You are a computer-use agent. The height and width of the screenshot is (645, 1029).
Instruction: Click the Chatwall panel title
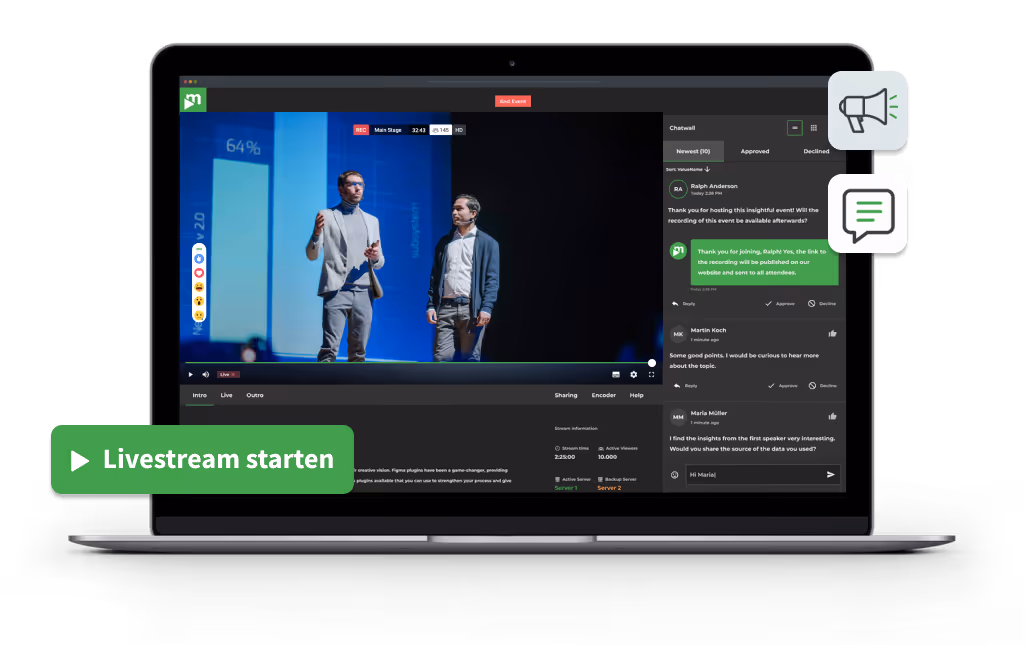pos(682,128)
